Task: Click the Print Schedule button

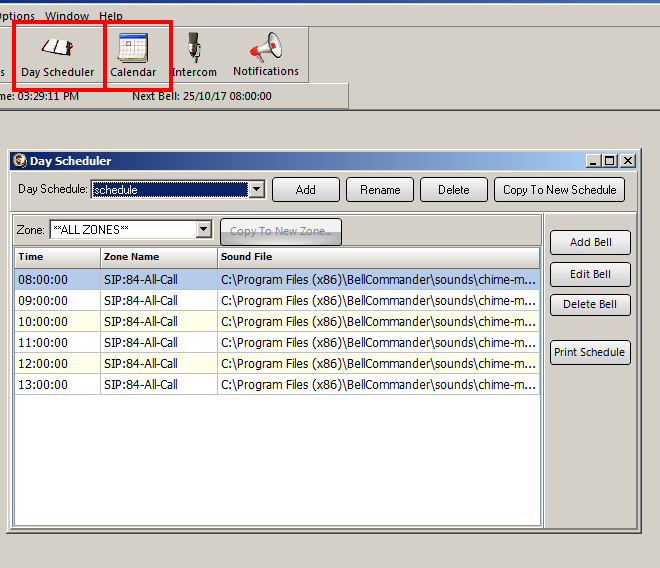Action: [x=590, y=352]
